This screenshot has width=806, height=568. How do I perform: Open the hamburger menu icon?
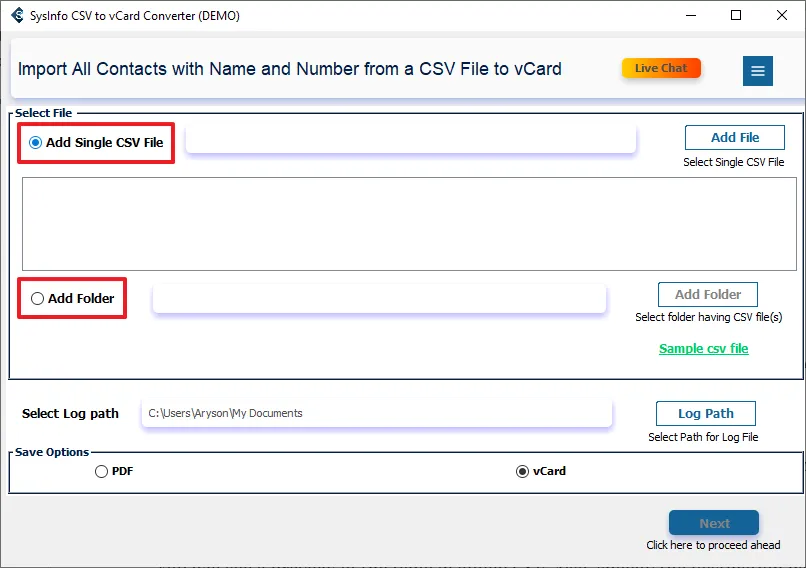tap(757, 71)
